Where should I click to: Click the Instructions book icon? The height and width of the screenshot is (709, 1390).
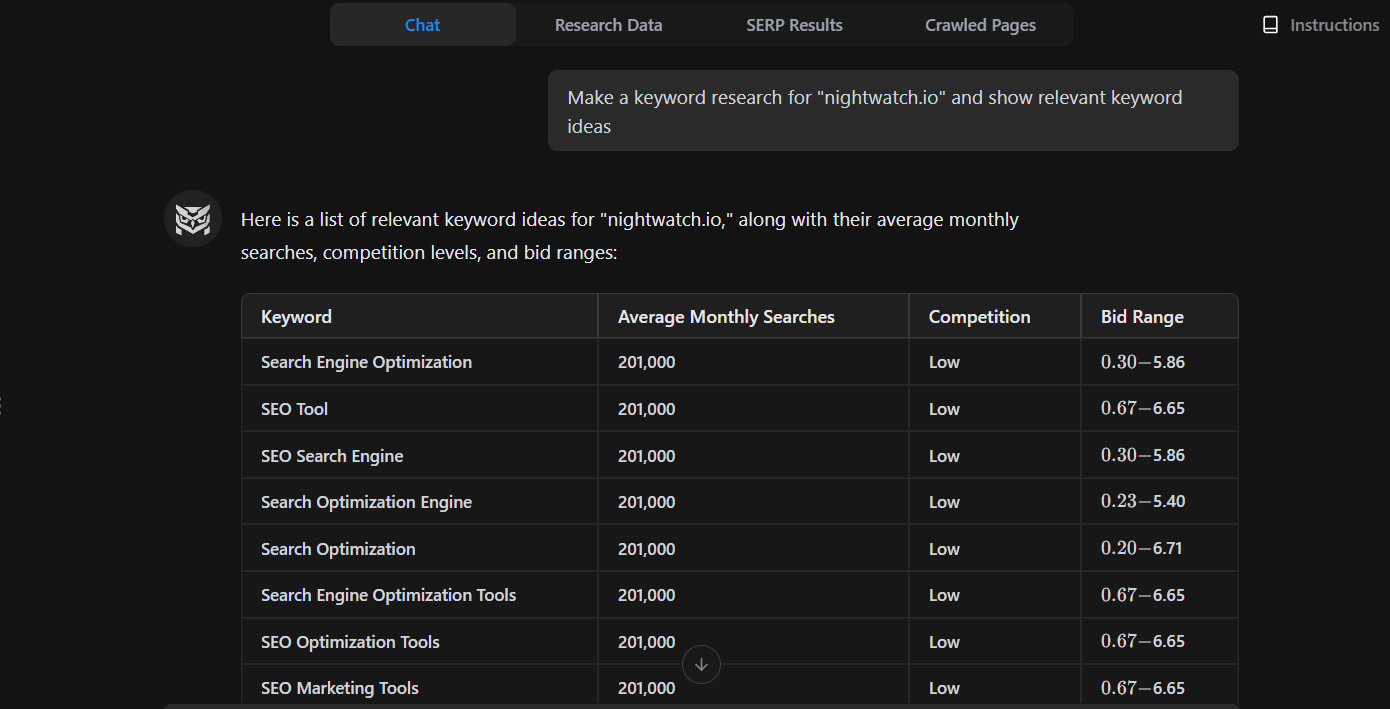1271,24
